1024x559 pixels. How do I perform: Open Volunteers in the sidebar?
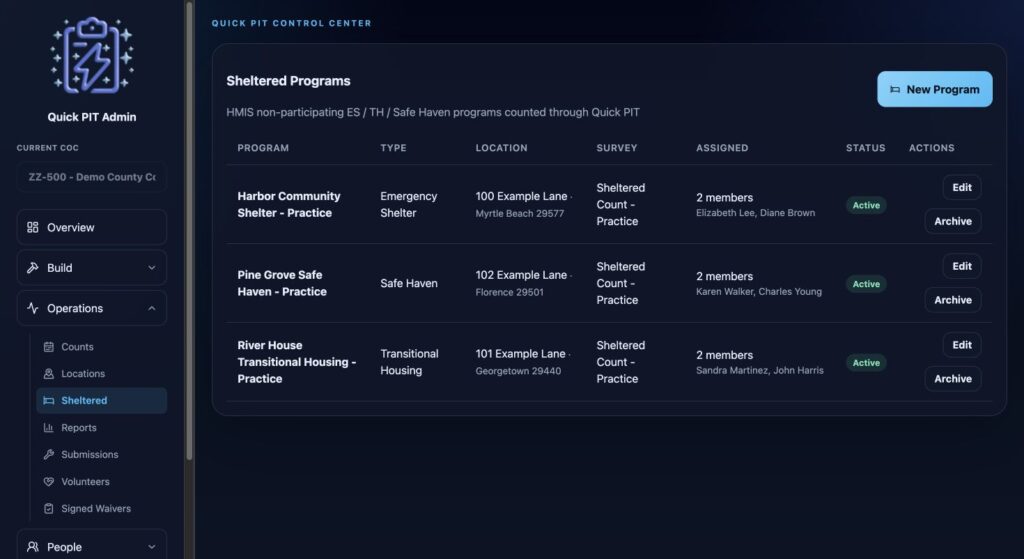[x=101, y=481]
